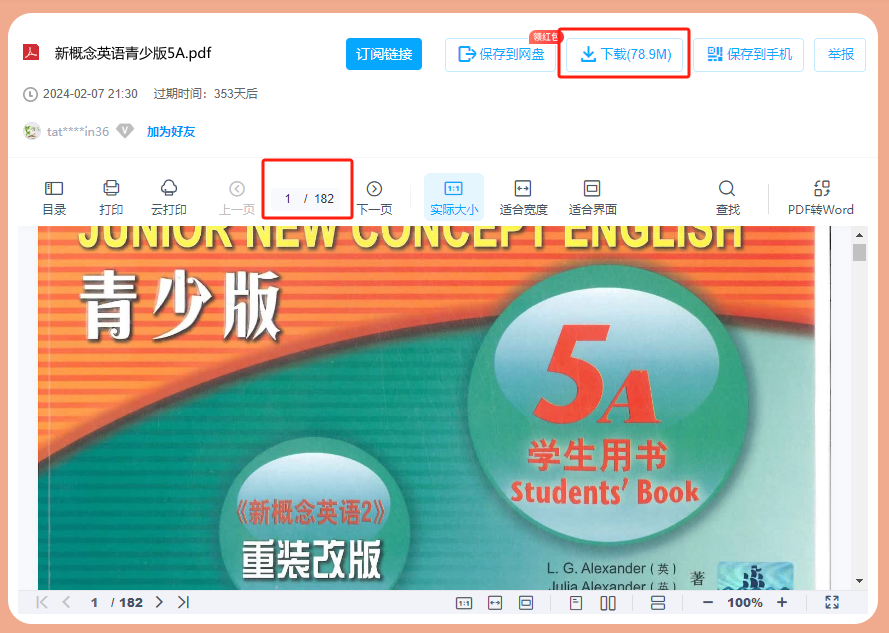Screen dimensions: 889x633
Task: Click the page number field in top toolbar
Action: pos(288,198)
